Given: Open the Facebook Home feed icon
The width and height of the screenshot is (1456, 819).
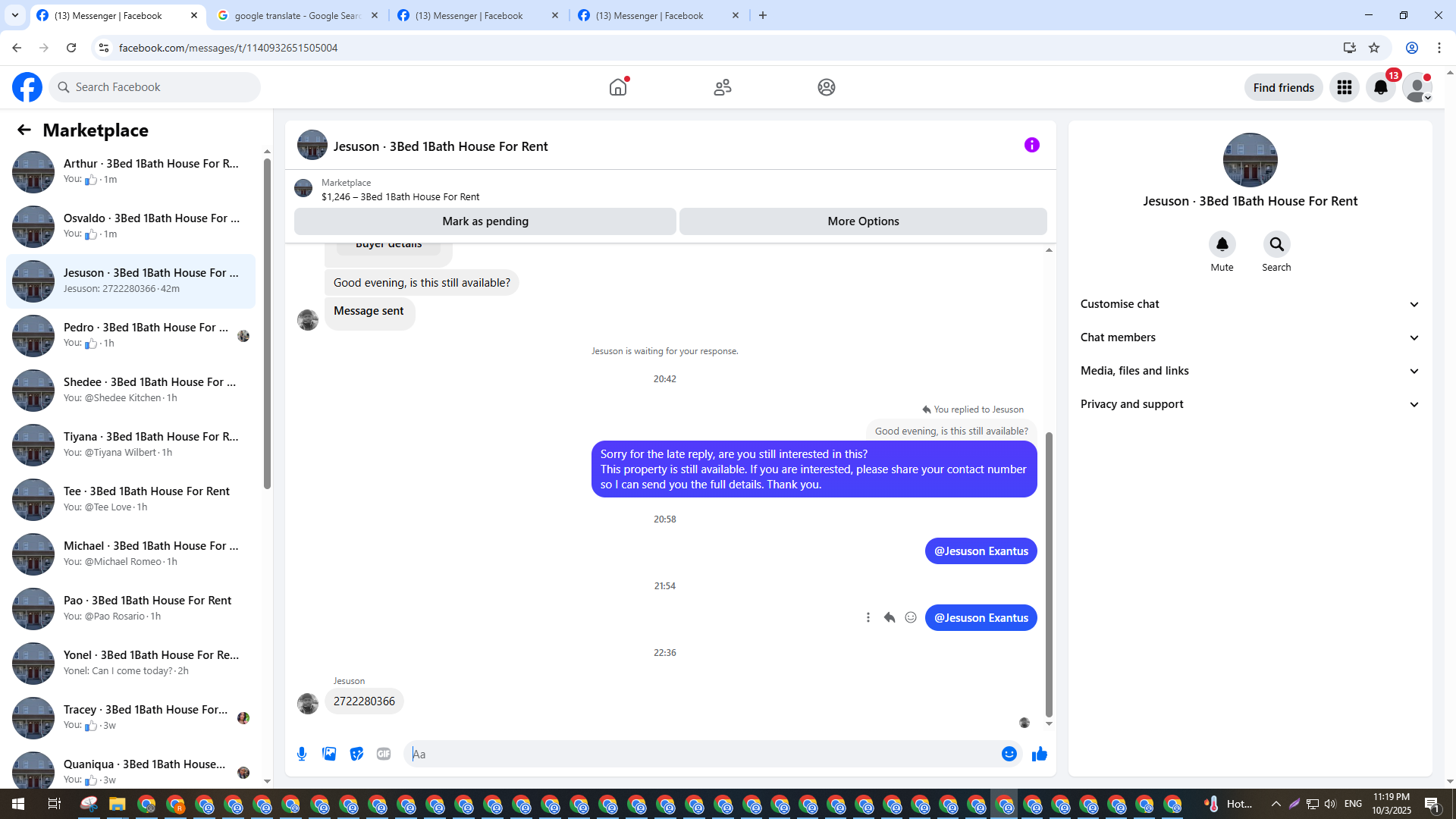Looking at the screenshot, I should 618,87.
